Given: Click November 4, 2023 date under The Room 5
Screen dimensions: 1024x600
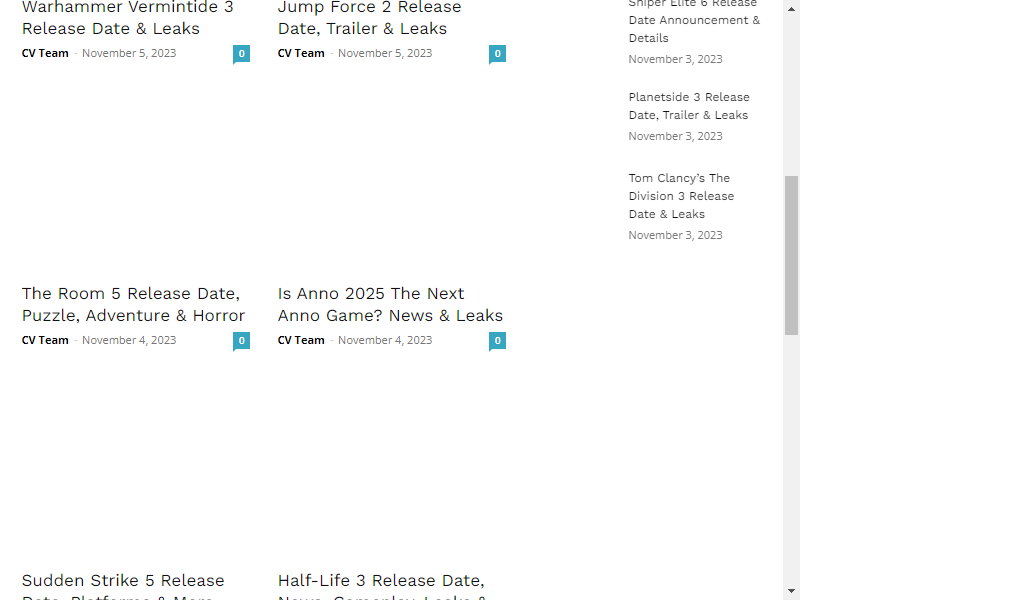Looking at the screenshot, I should [x=129, y=340].
